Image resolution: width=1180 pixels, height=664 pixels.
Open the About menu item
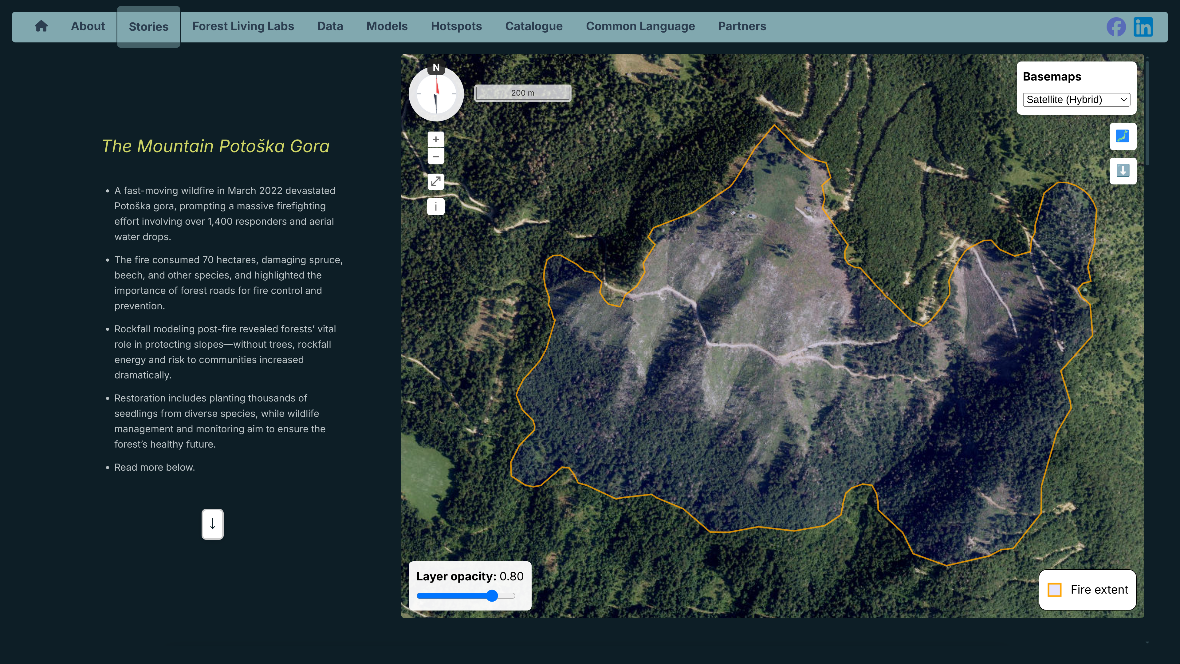[88, 26]
